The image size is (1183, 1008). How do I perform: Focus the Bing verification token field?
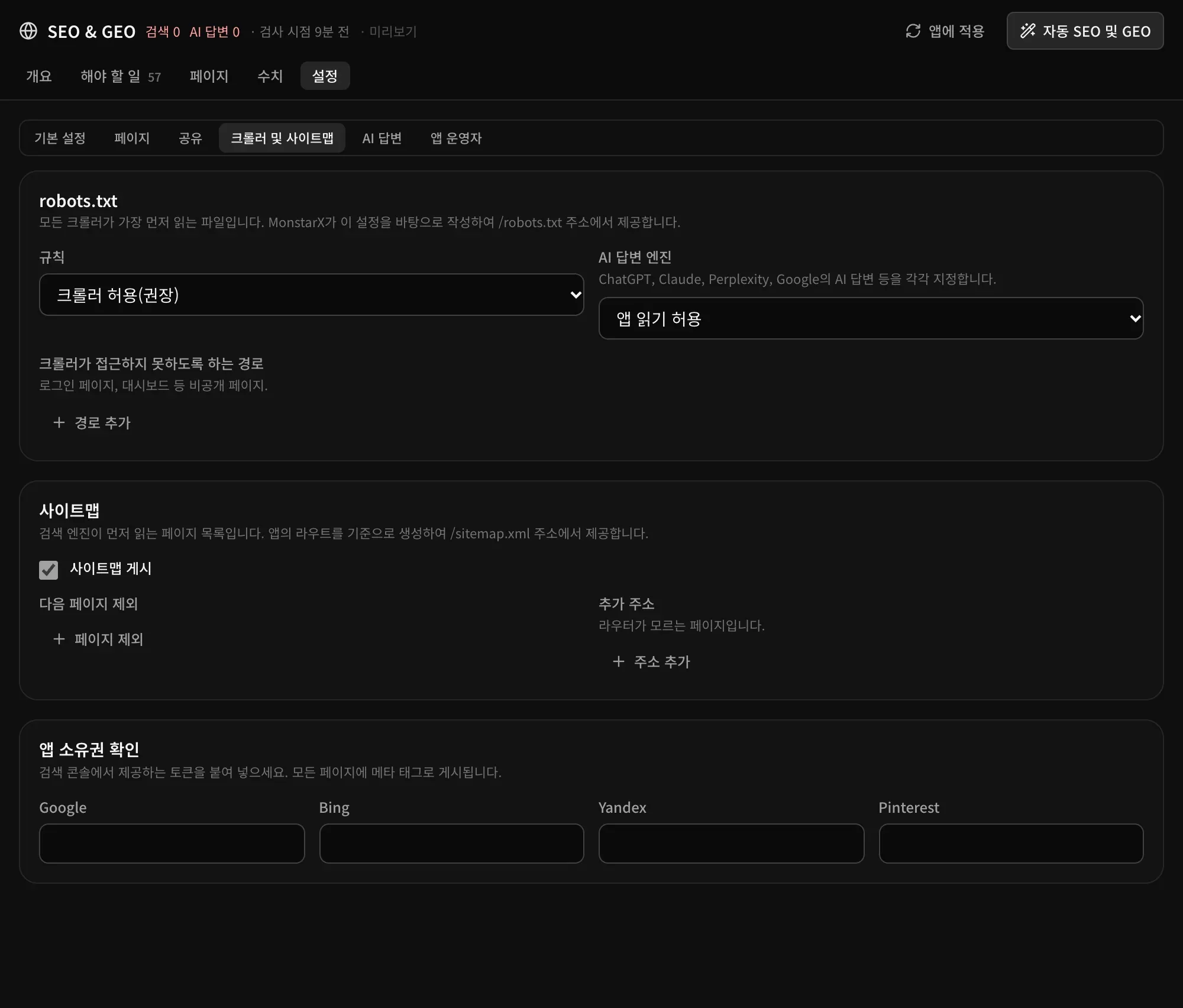[451, 844]
